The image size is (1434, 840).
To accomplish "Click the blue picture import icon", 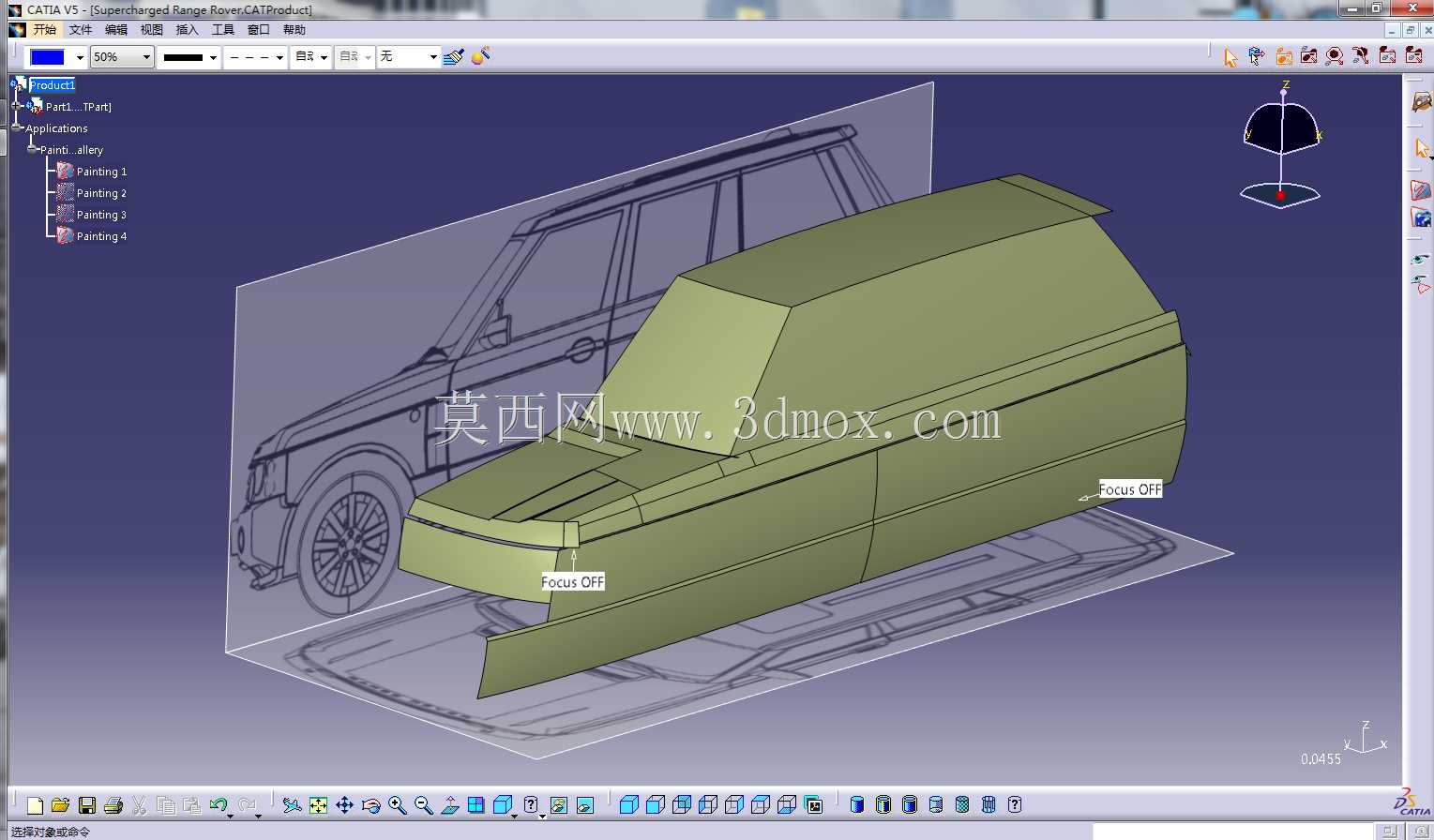I will tap(1421, 218).
